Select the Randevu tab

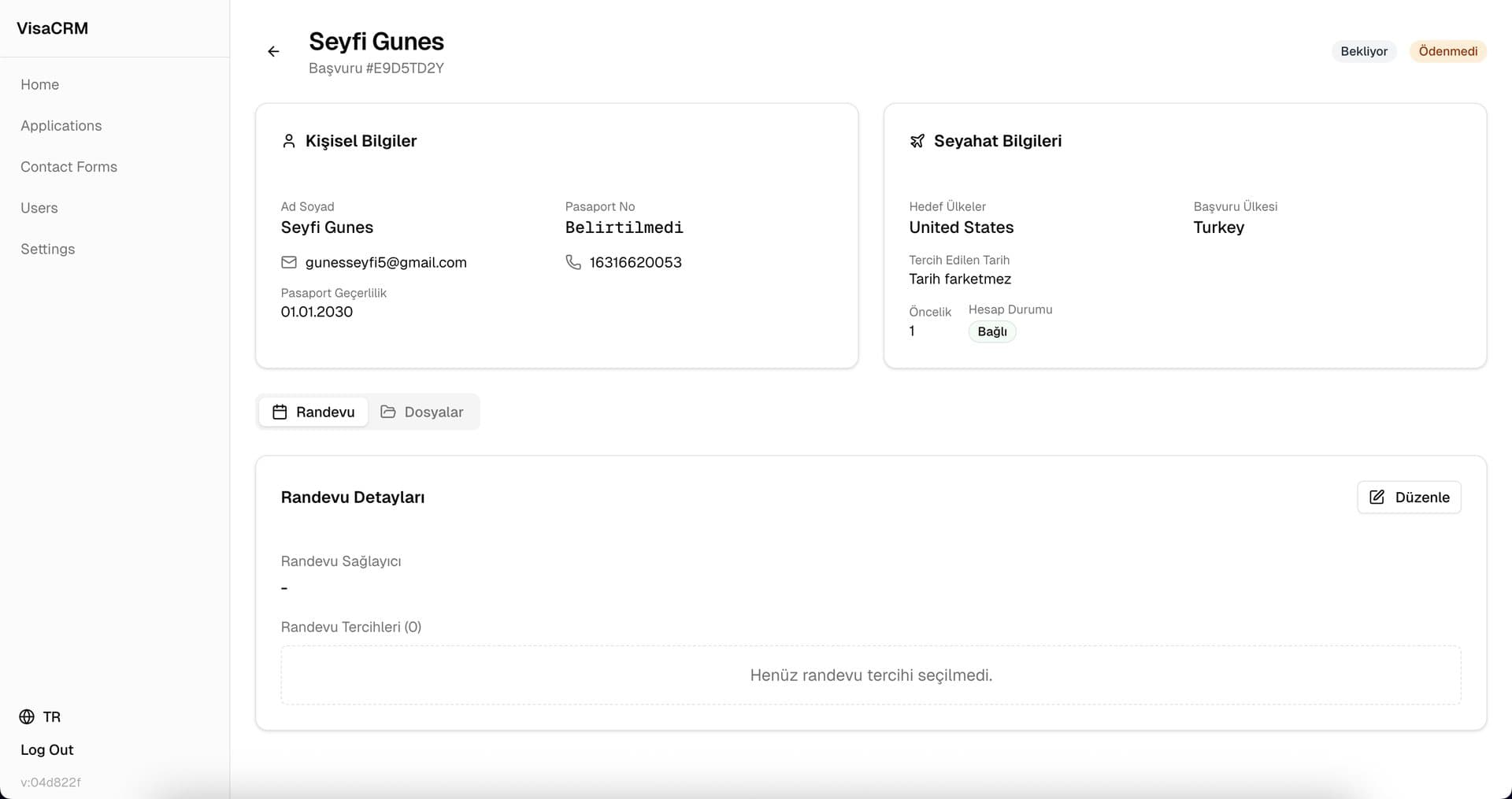click(x=313, y=412)
